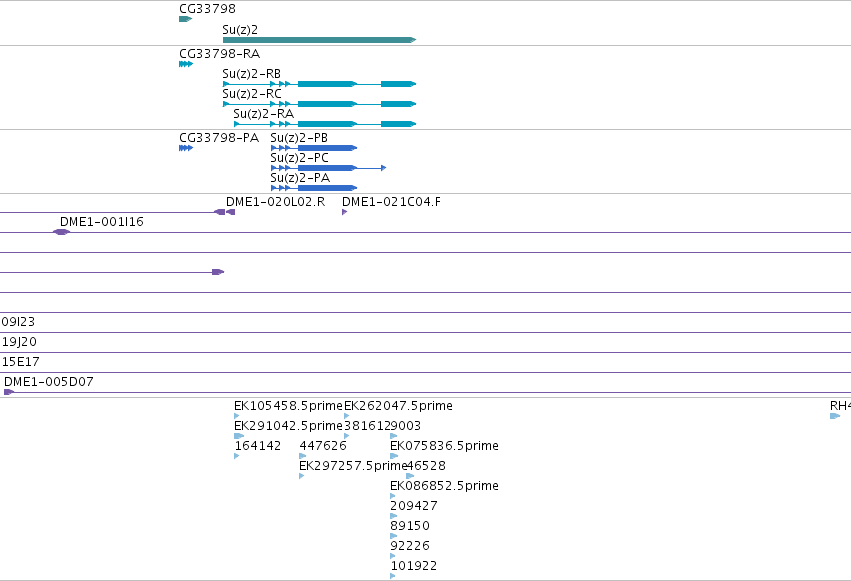Viewport: 851px width, 581px height.
Task: Select the blue Su(z)2-PC coding region bar
Action: click(328, 168)
